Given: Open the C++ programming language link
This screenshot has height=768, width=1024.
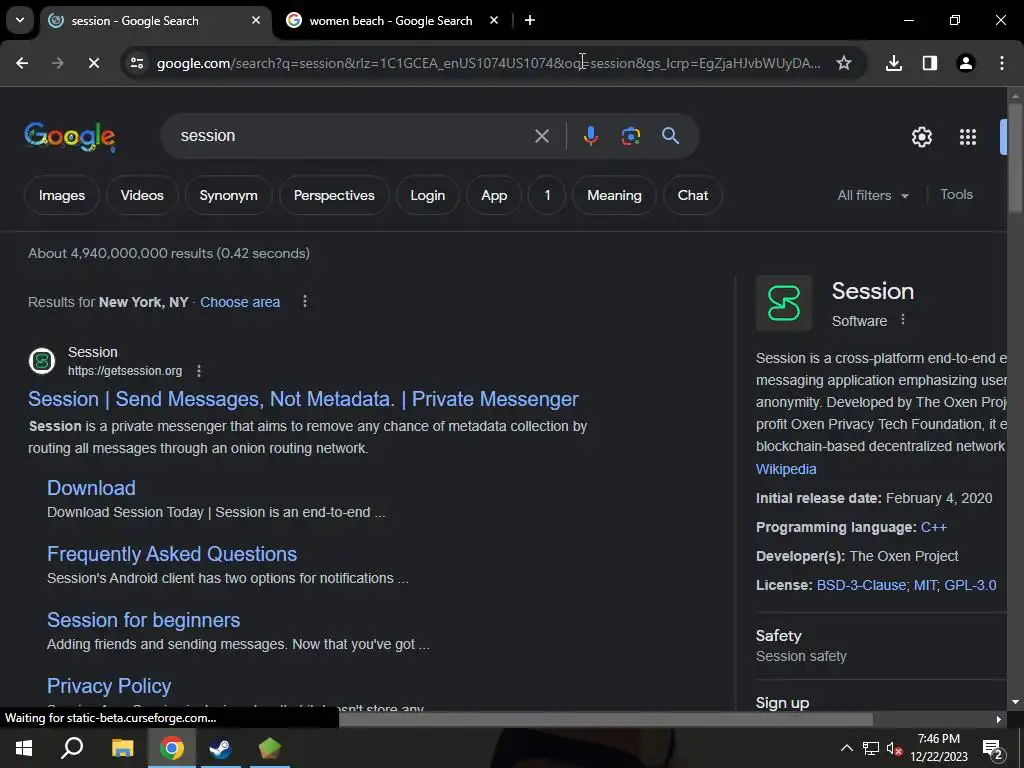Looking at the screenshot, I should (x=933, y=527).
